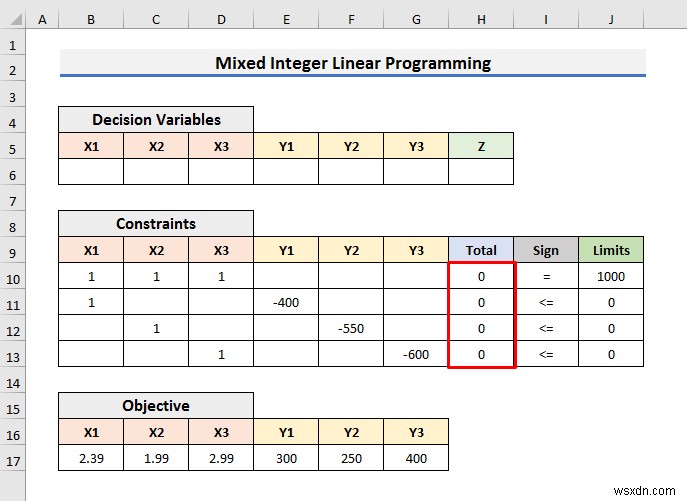Select the empty cell under Z
The width and height of the screenshot is (687, 501).
[481, 171]
